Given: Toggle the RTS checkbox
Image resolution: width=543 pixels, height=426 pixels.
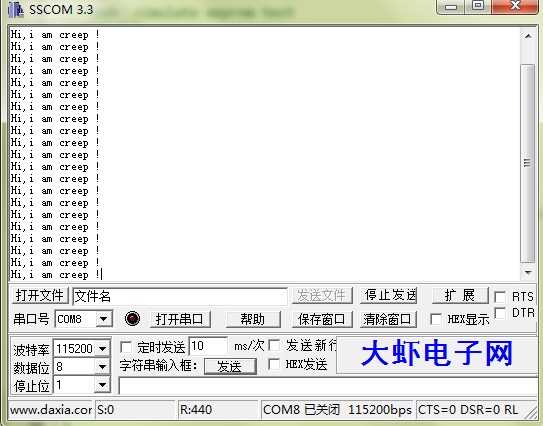Looking at the screenshot, I should tap(500, 297).
